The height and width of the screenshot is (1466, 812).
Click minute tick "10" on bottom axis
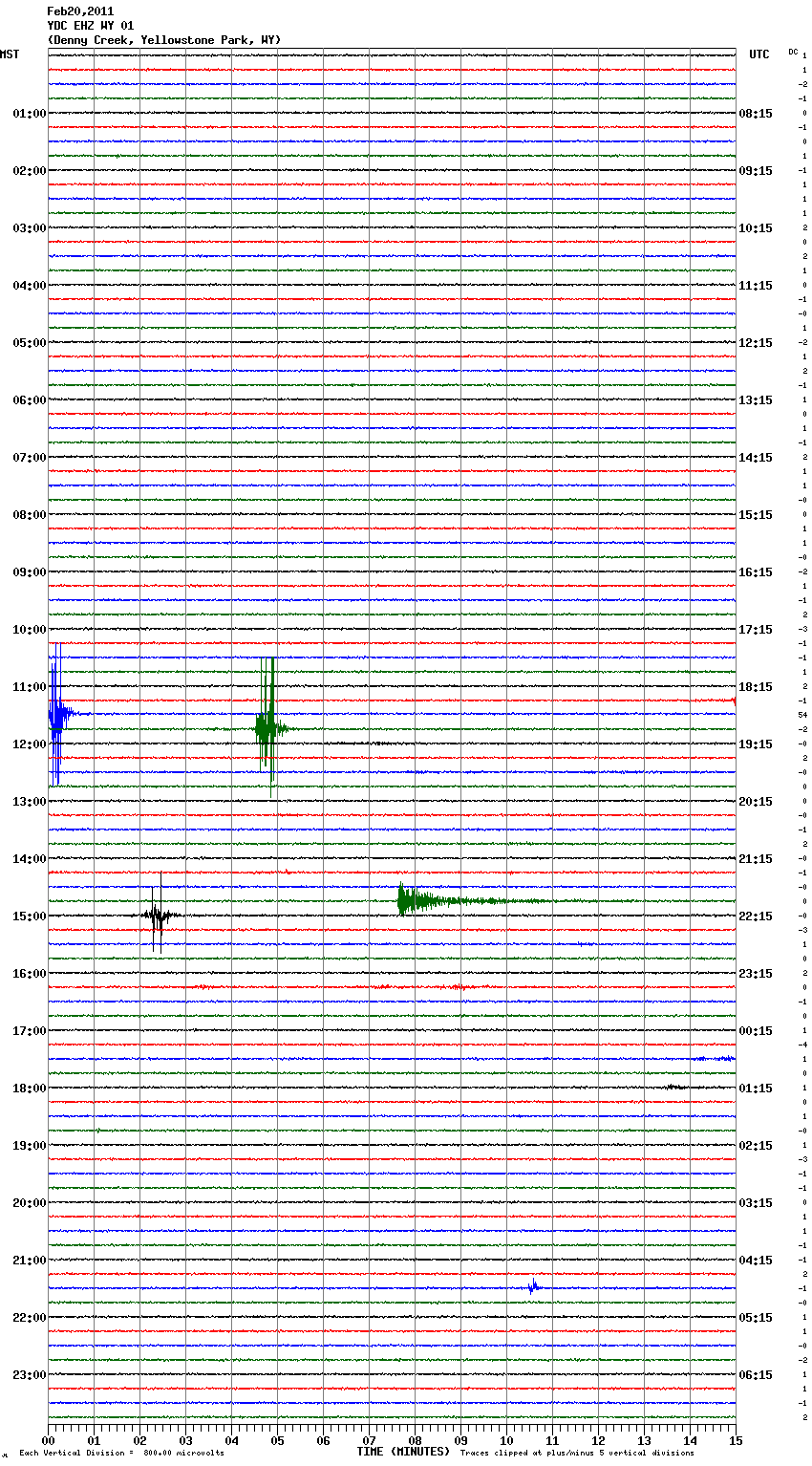coord(506,1440)
